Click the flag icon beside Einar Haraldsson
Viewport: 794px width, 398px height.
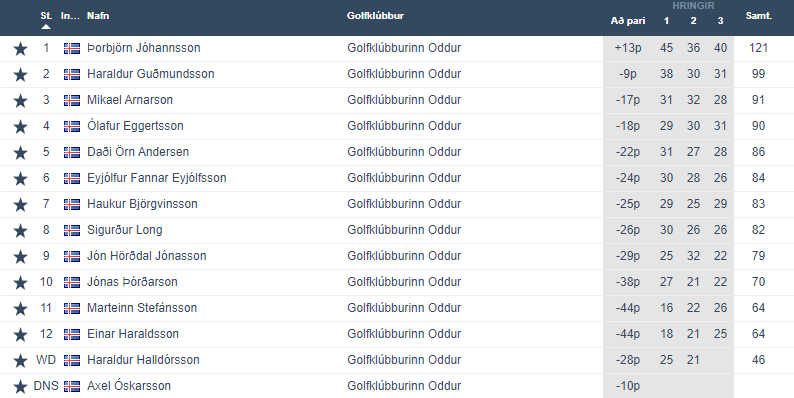[x=72, y=334]
